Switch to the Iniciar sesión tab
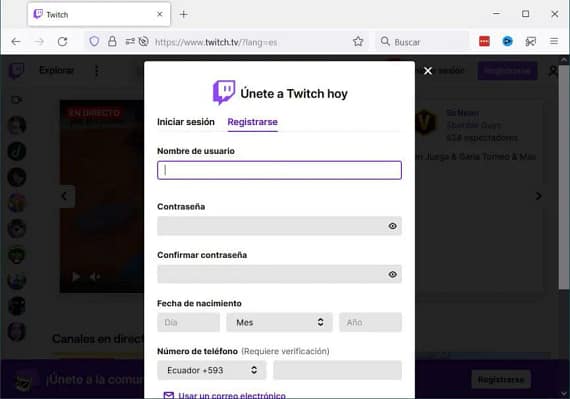570x399 pixels. pyautogui.click(x=186, y=122)
